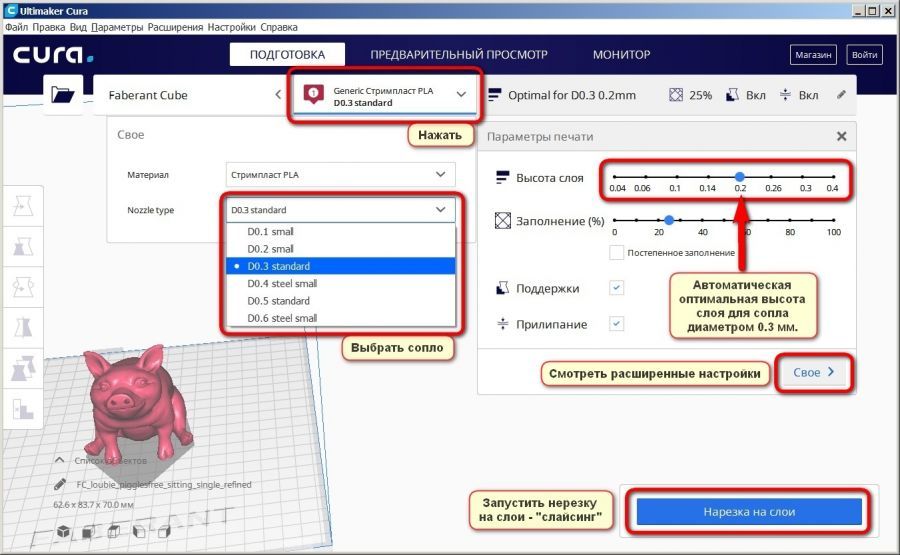Toggle the Прилипание checkbox
The height and width of the screenshot is (555, 900).
(617, 323)
